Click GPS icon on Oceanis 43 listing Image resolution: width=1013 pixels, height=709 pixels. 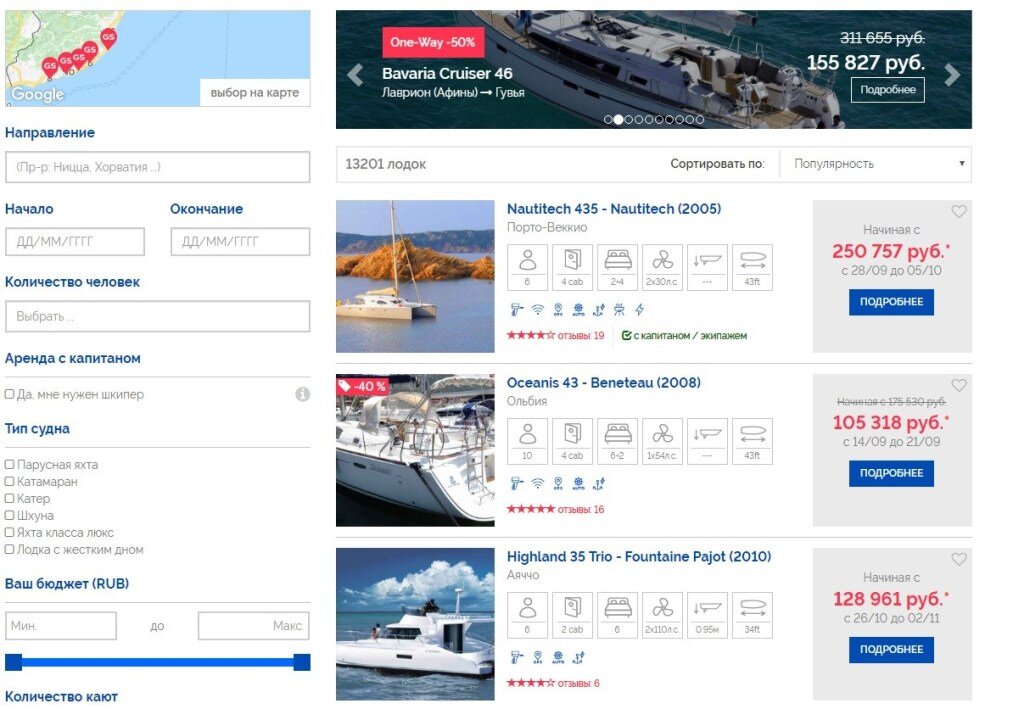click(558, 483)
